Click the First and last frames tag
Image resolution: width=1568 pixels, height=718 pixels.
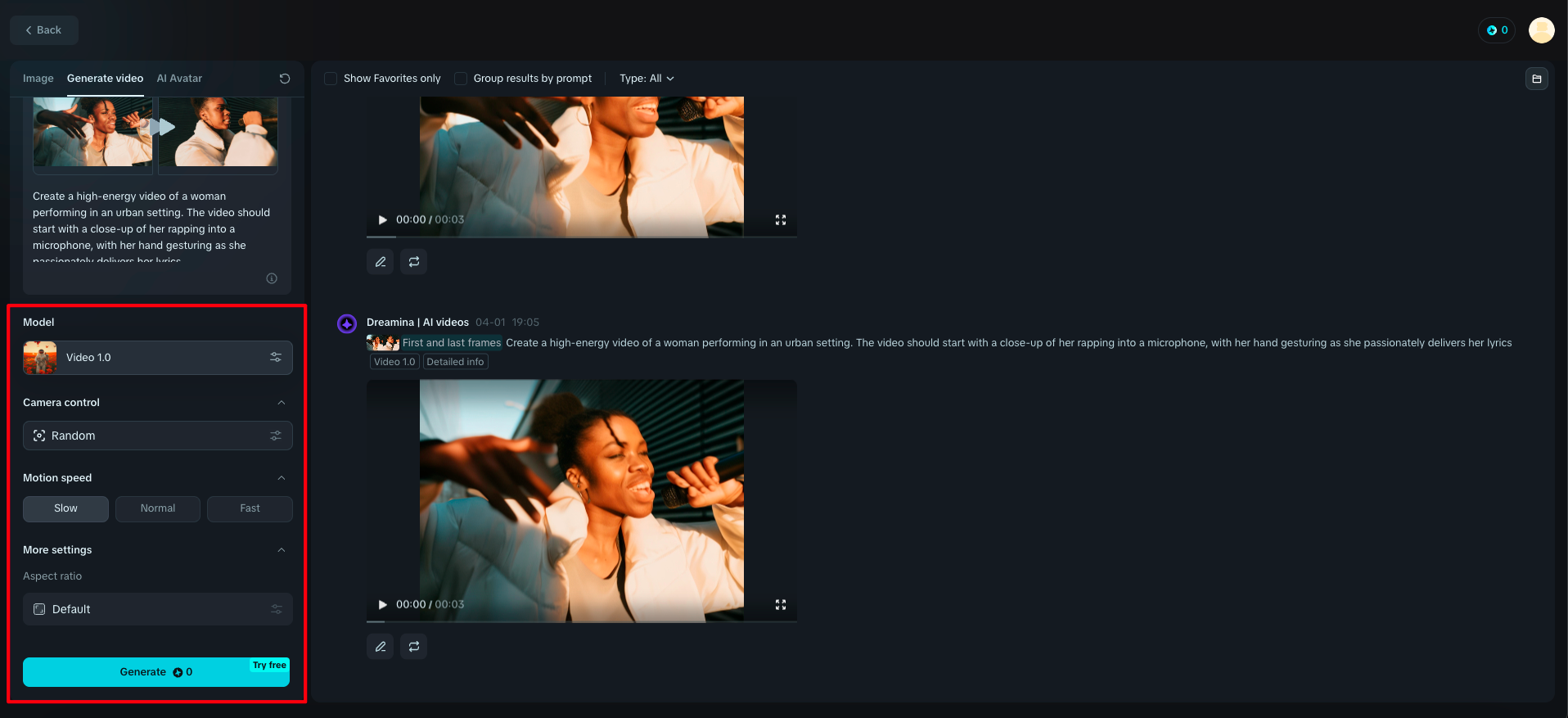coord(451,343)
